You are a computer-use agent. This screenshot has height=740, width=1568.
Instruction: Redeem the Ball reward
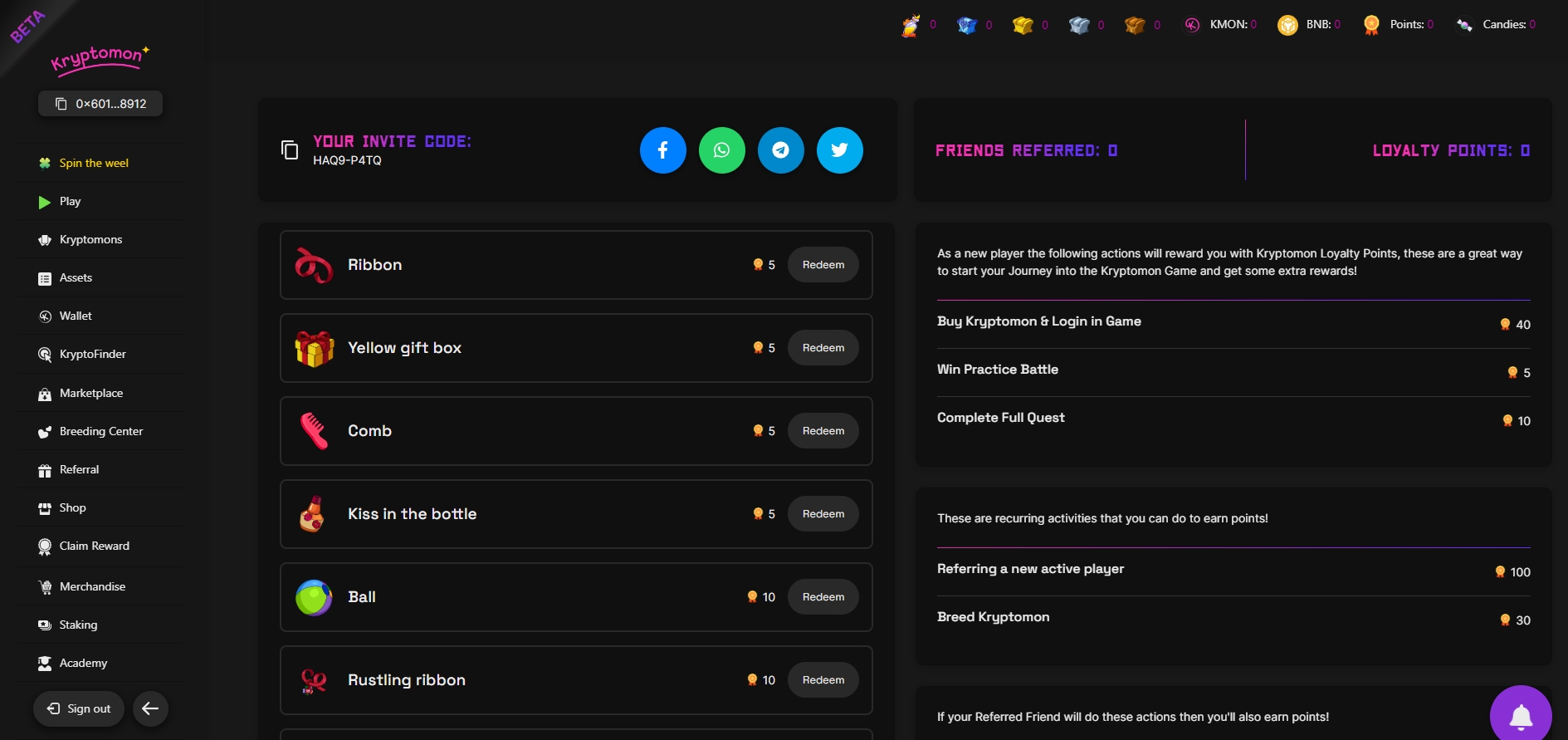(823, 597)
